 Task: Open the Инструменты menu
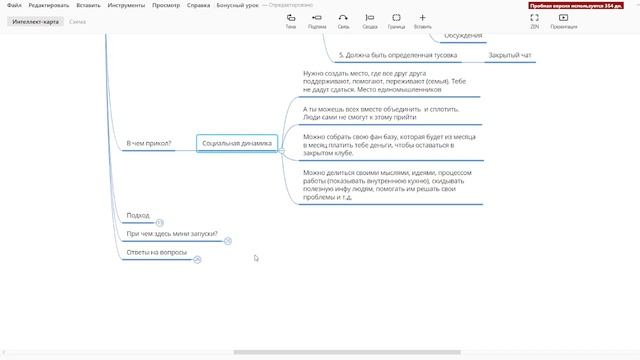click(x=126, y=5)
